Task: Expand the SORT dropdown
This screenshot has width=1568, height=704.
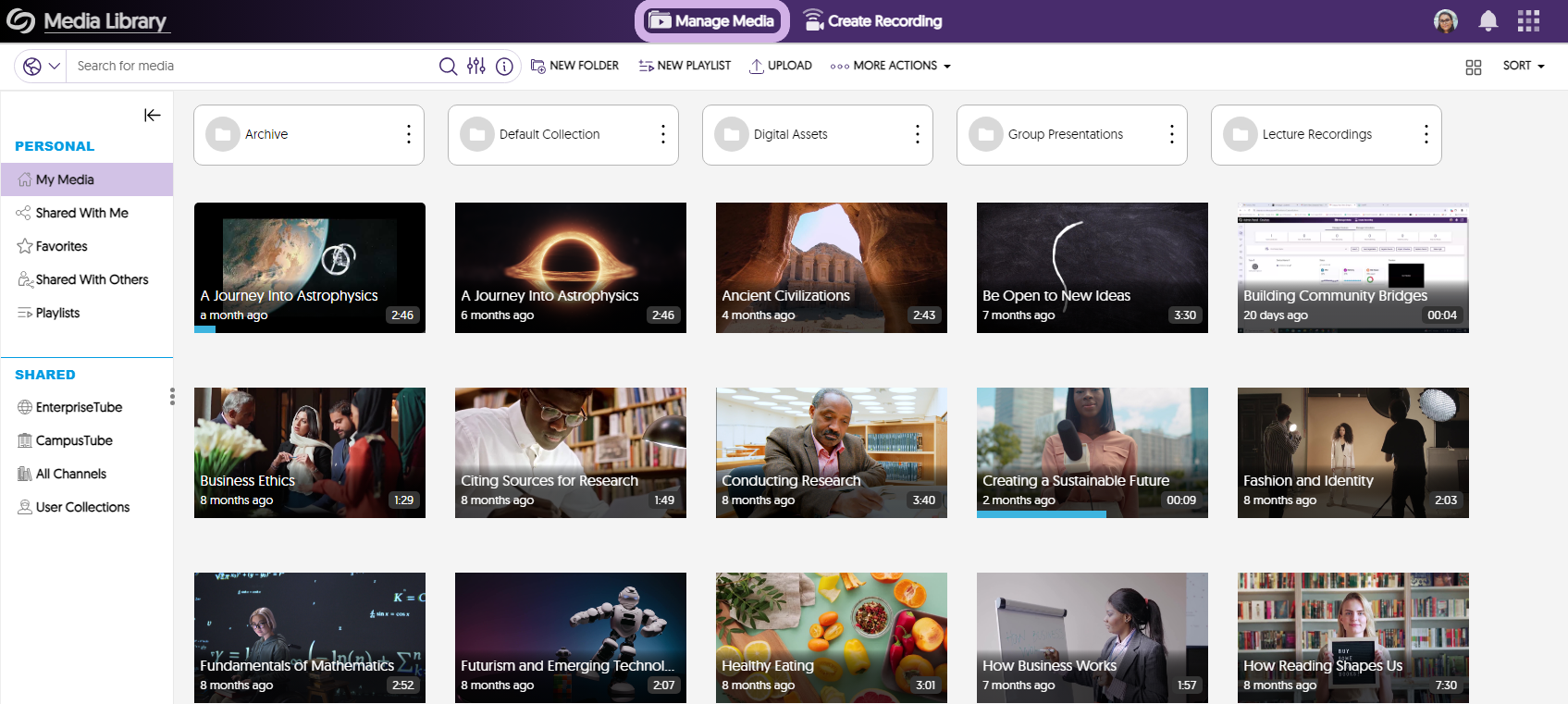Action: [1524, 66]
